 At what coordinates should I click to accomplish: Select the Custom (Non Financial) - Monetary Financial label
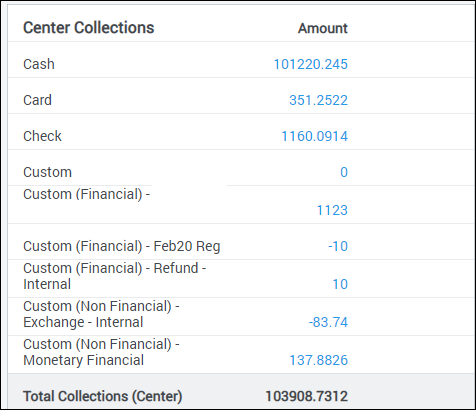pos(101,352)
